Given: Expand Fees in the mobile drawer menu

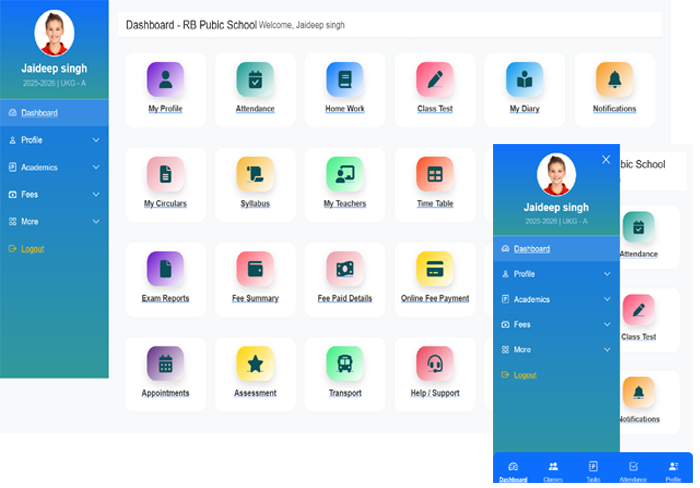Looking at the screenshot, I should pos(556,325).
